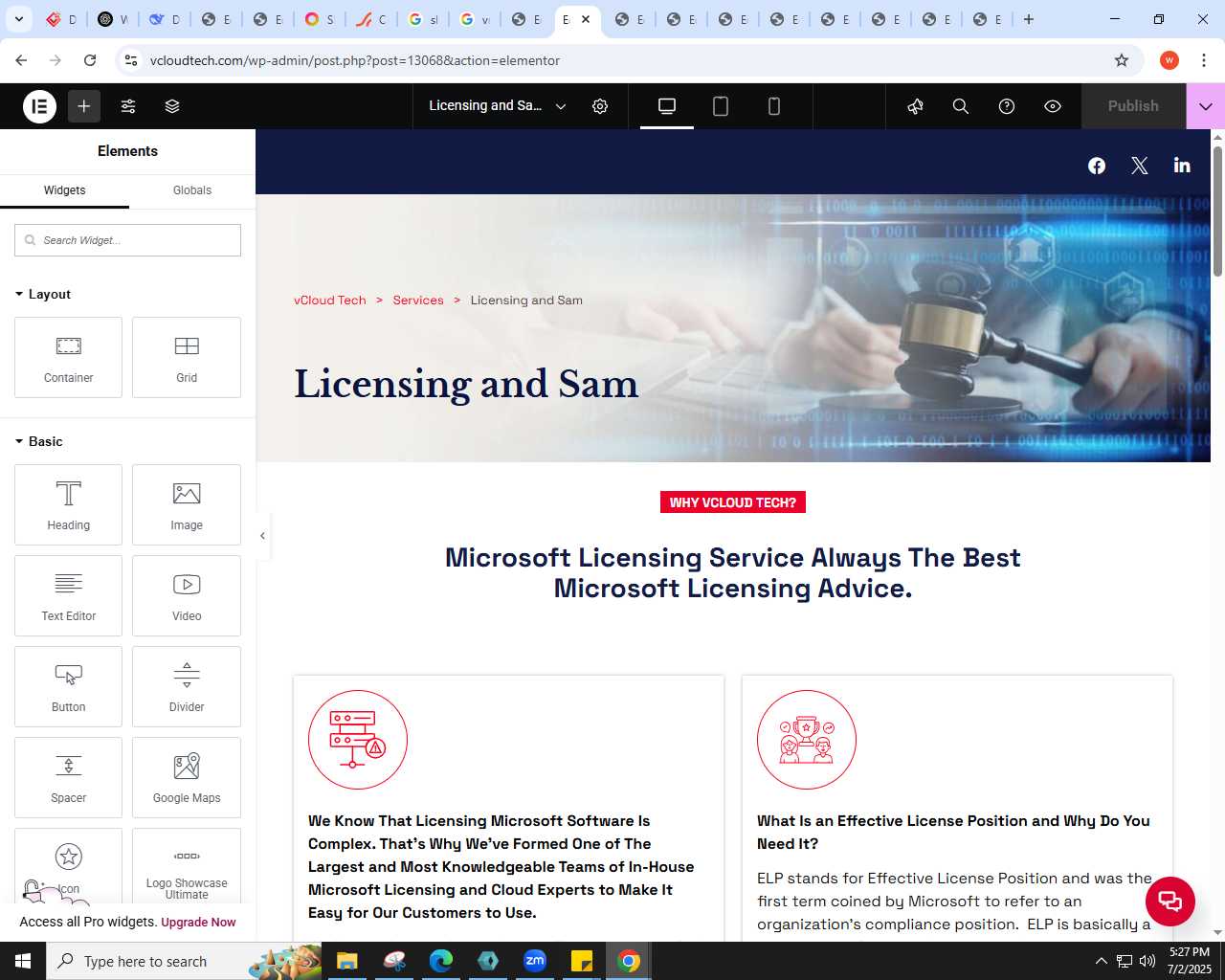Click the Facebook icon in header
1225x980 pixels.
[x=1097, y=166]
